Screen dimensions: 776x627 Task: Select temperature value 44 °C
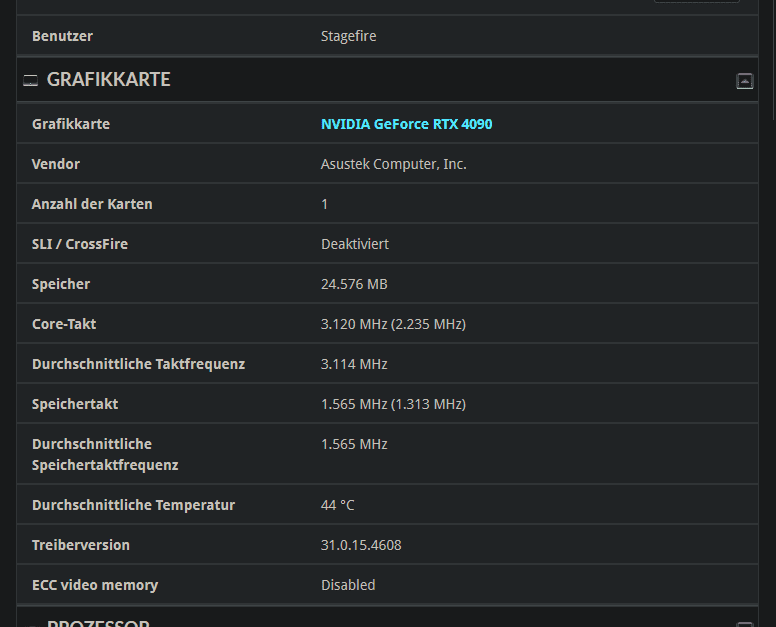338,505
